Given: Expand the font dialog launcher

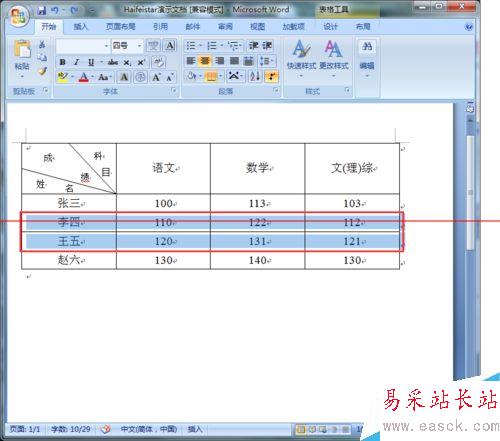Looking at the screenshot, I should coord(173,90).
